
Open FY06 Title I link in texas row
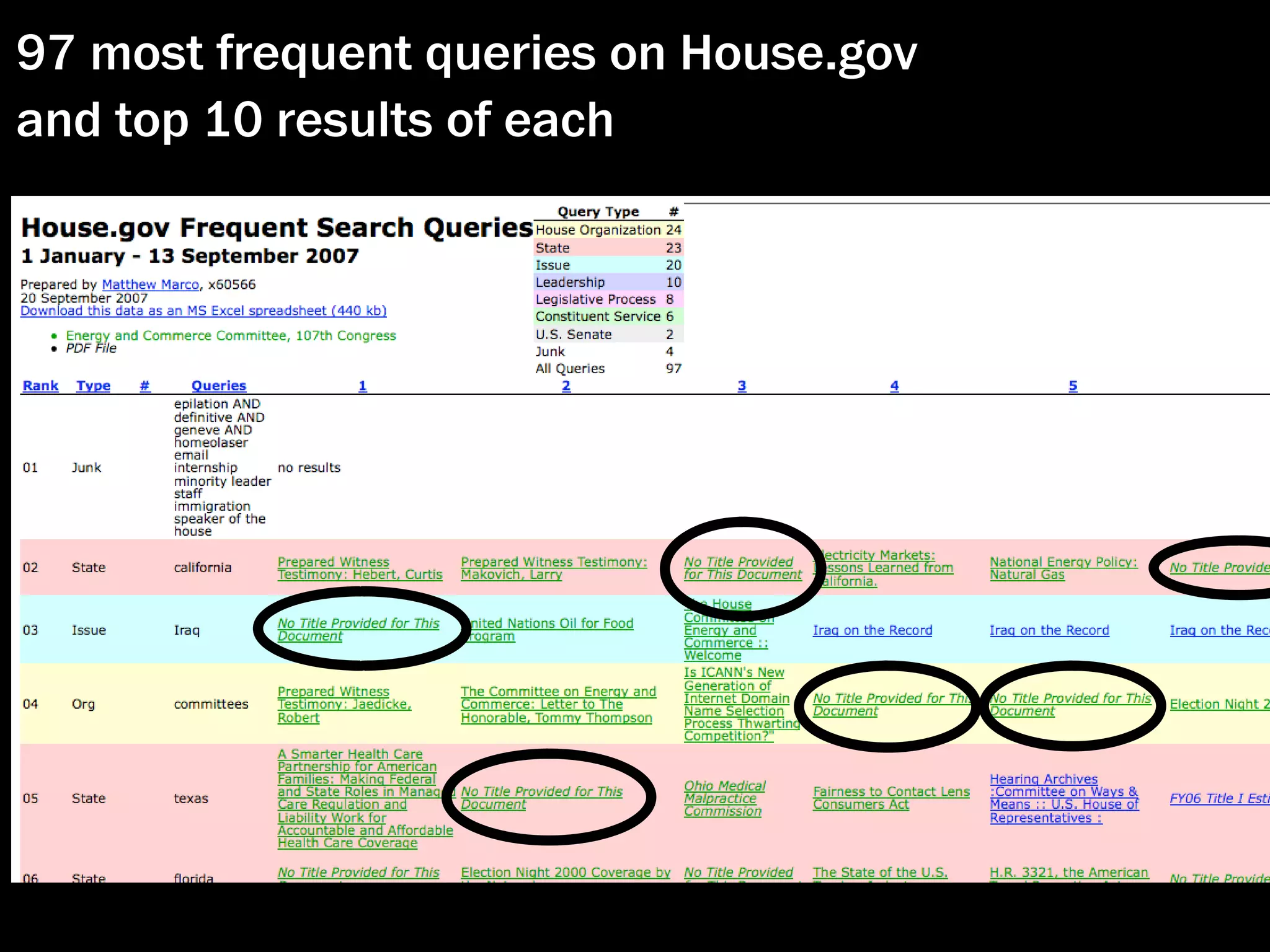tap(1219, 798)
